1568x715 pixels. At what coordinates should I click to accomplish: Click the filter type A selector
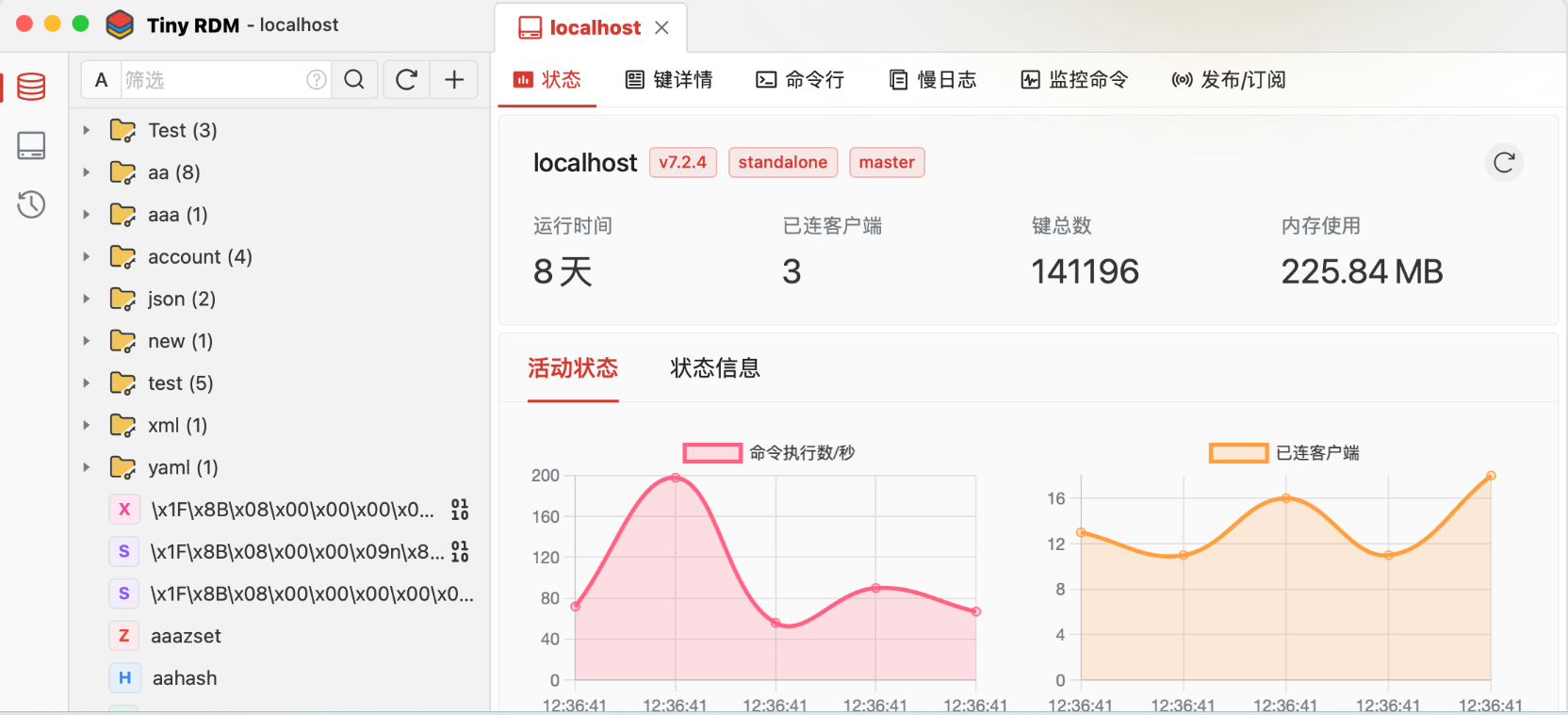102,80
